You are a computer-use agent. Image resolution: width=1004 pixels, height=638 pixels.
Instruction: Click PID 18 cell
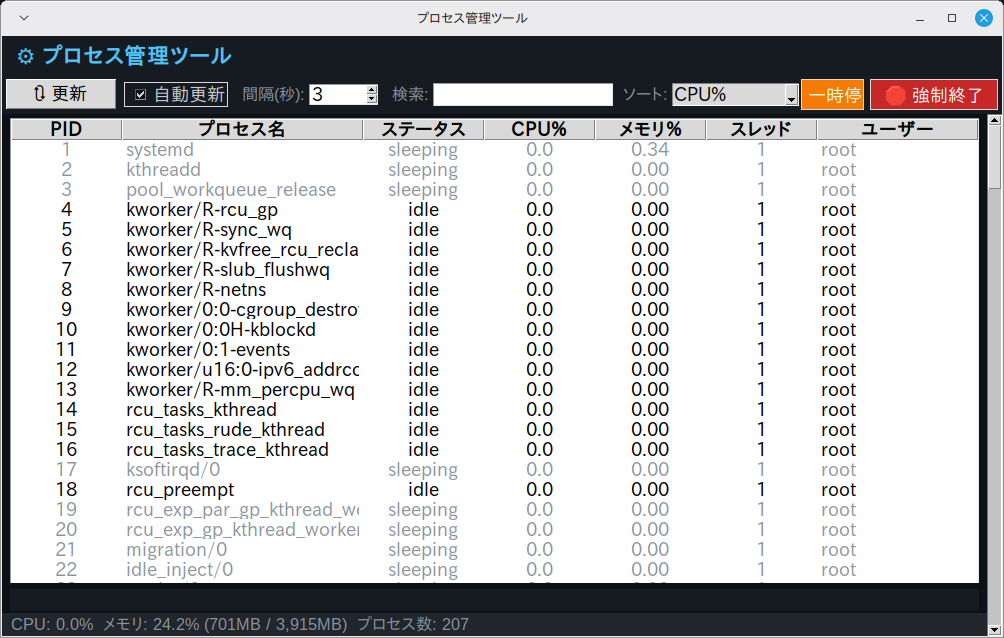tap(67, 489)
